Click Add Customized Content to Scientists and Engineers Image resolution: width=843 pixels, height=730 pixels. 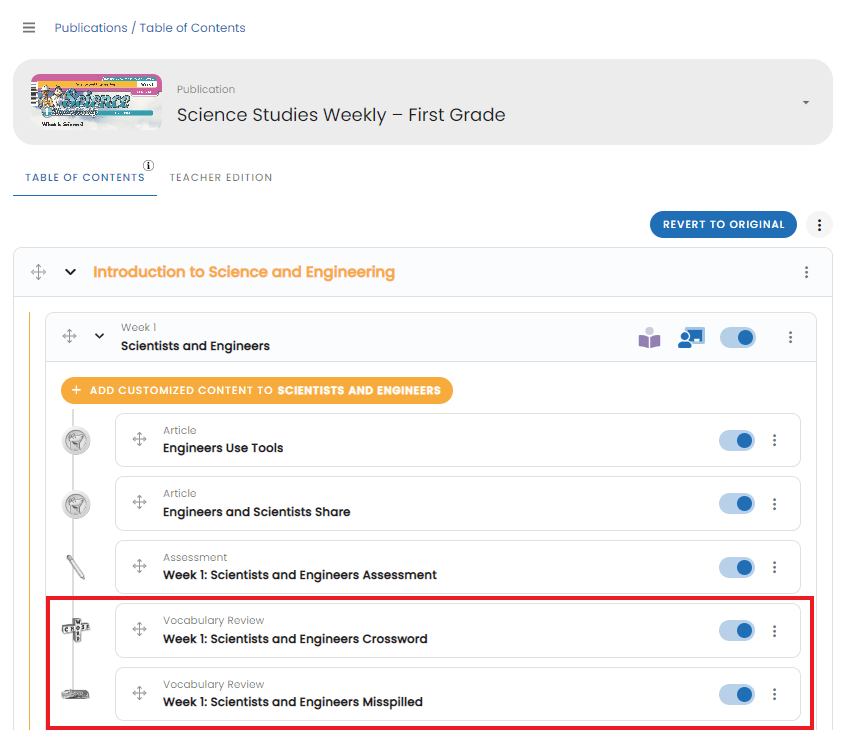[257, 390]
